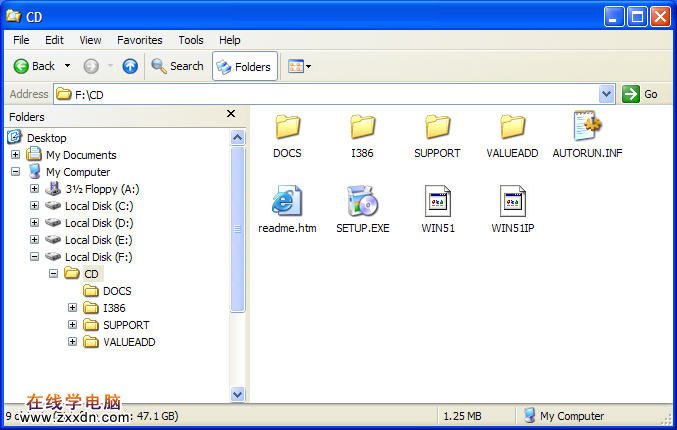This screenshot has width=677, height=430.
Task: Collapse the CD folder tree node
Action: [x=53, y=274]
